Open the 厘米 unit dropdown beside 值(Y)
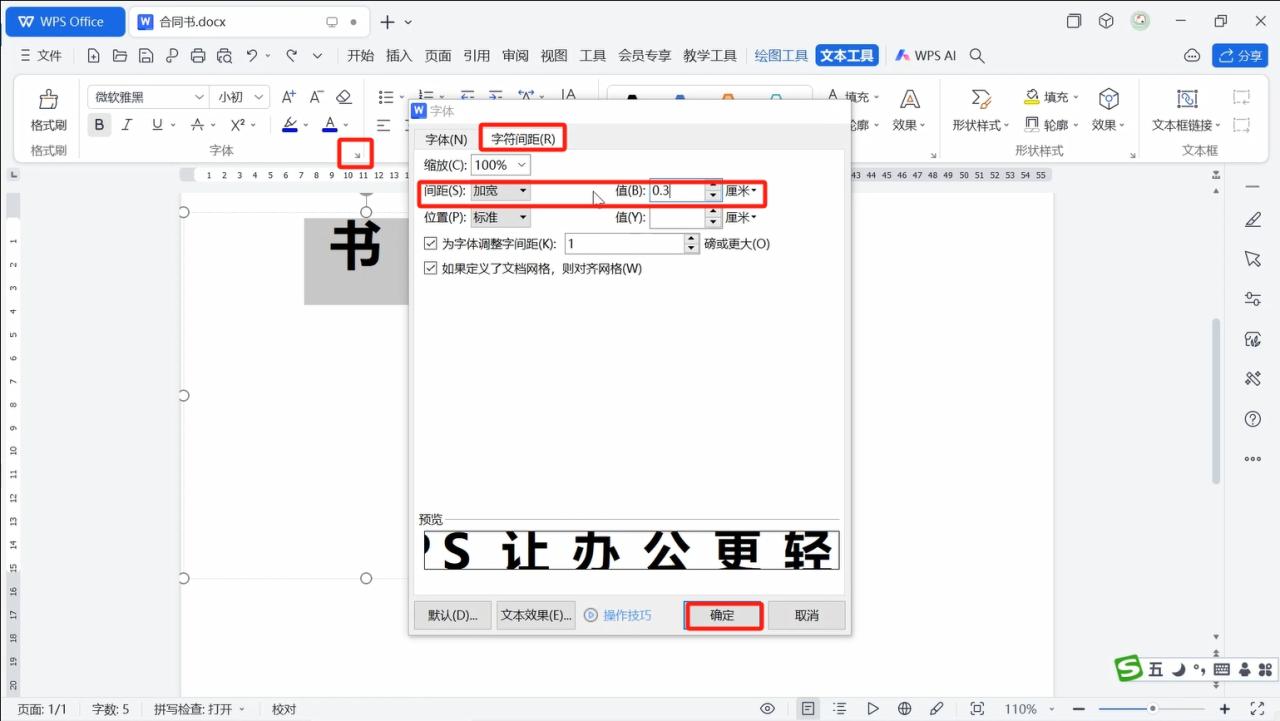 pyautogui.click(x=741, y=217)
